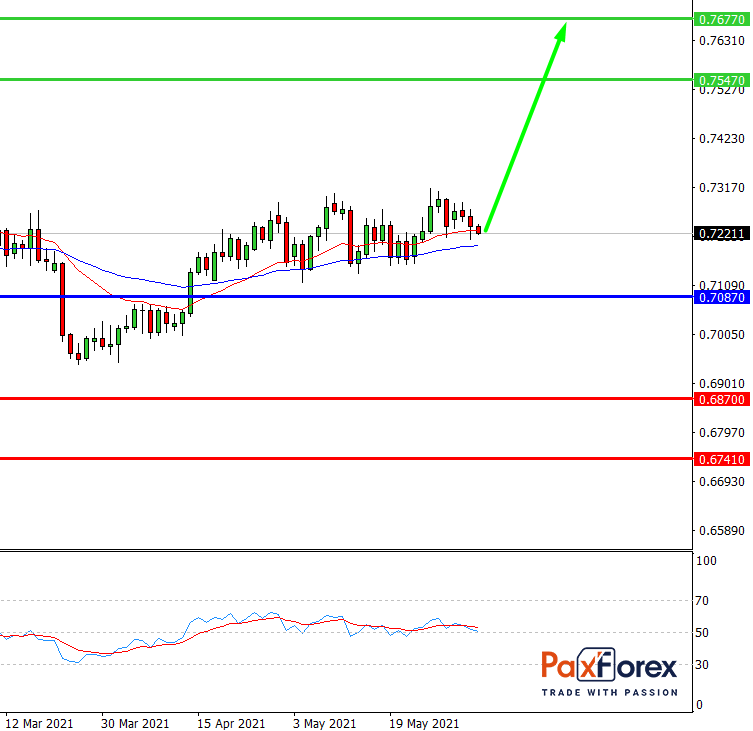Click the 0.74230 price axis value
The width and height of the screenshot is (753, 731).
pyautogui.click(x=722, y=139)
